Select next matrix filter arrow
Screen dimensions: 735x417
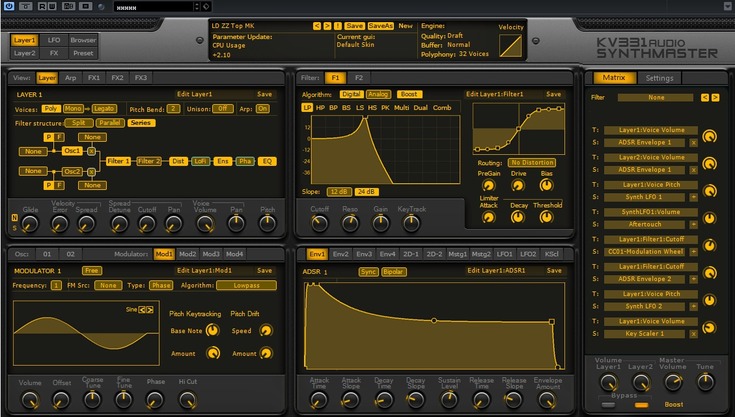coord(715,97)
